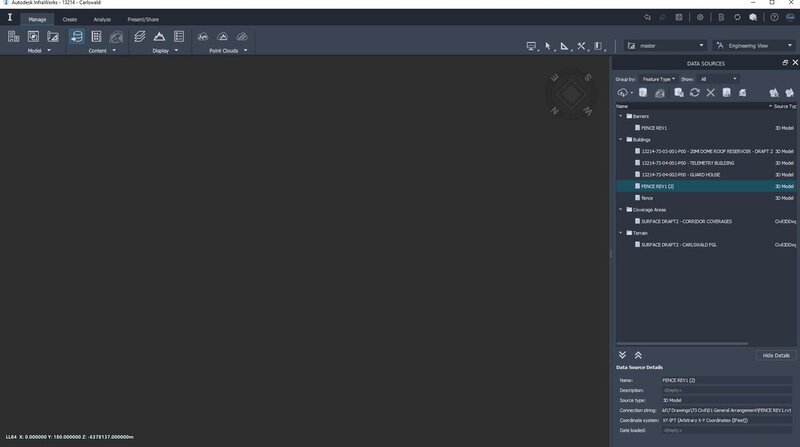Click the database icon in Data Sources toolbar
This screenshot has height=447, width=800.
(x=643, y=93)
